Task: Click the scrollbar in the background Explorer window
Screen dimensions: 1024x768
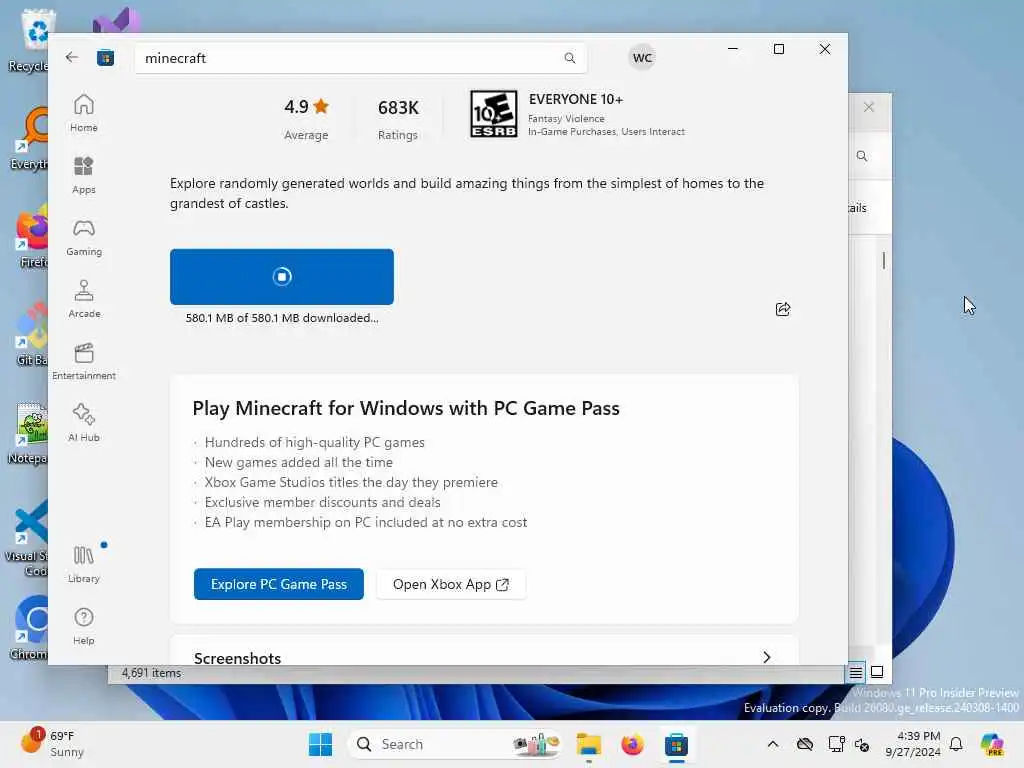Action: 884,261
